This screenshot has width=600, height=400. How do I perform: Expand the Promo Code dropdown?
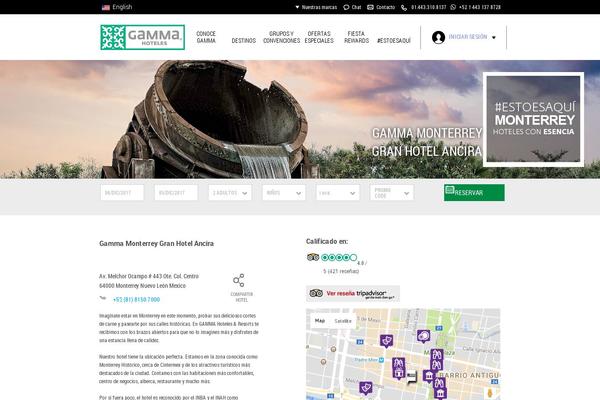point(392,193)
